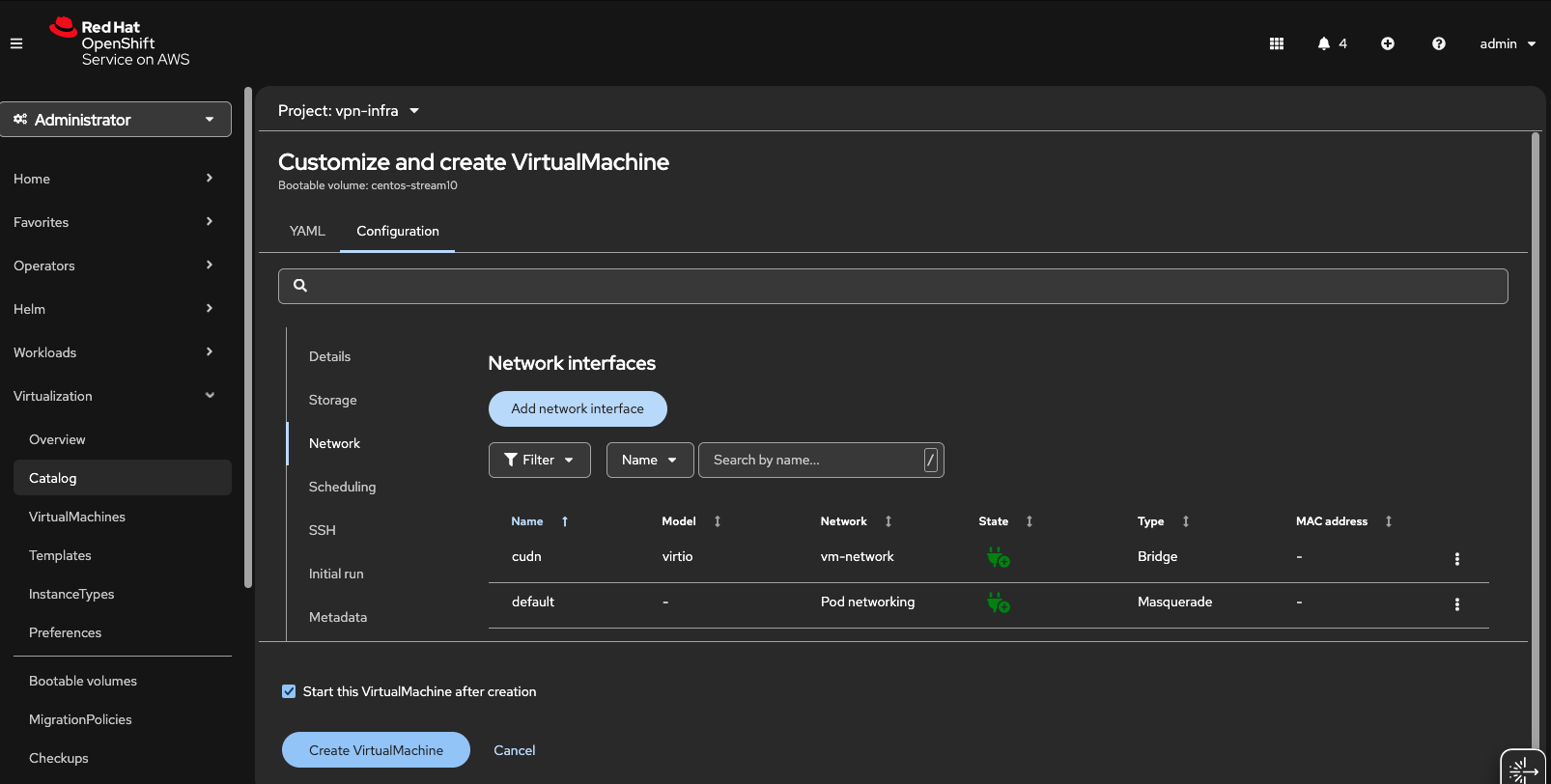This screenshot has height=784, width=1551.
Task: Open kebab menu for cudn interface
Action: click(1457, 559)
